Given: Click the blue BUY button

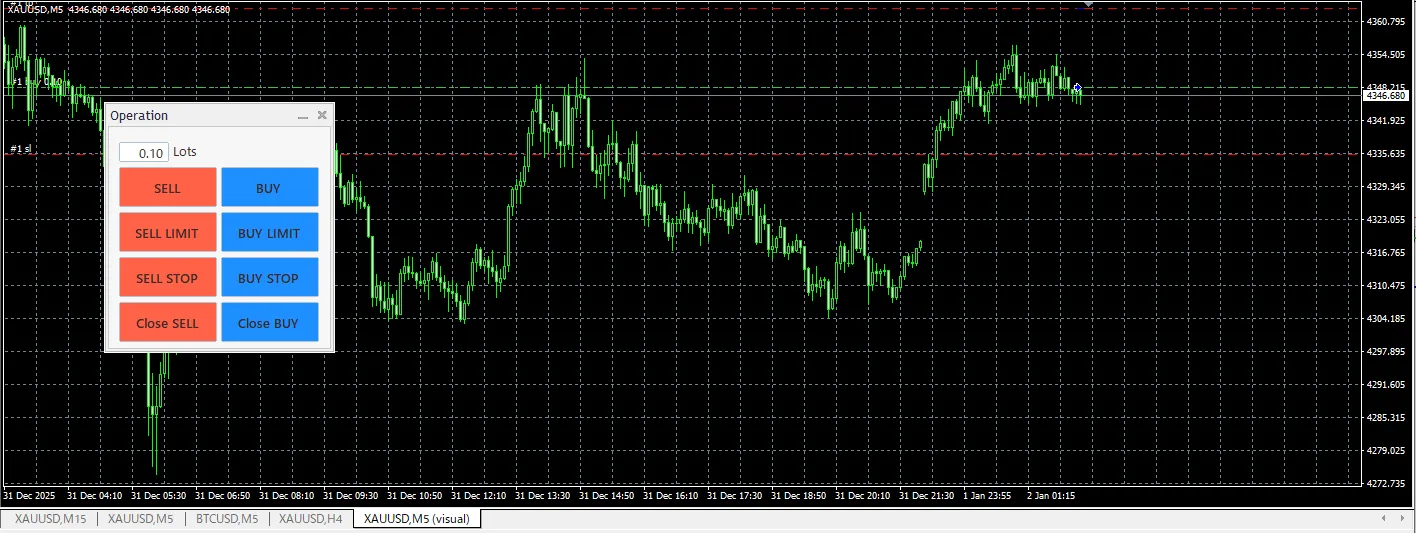Looking at the screenshot, I should [x=269, y=188].
